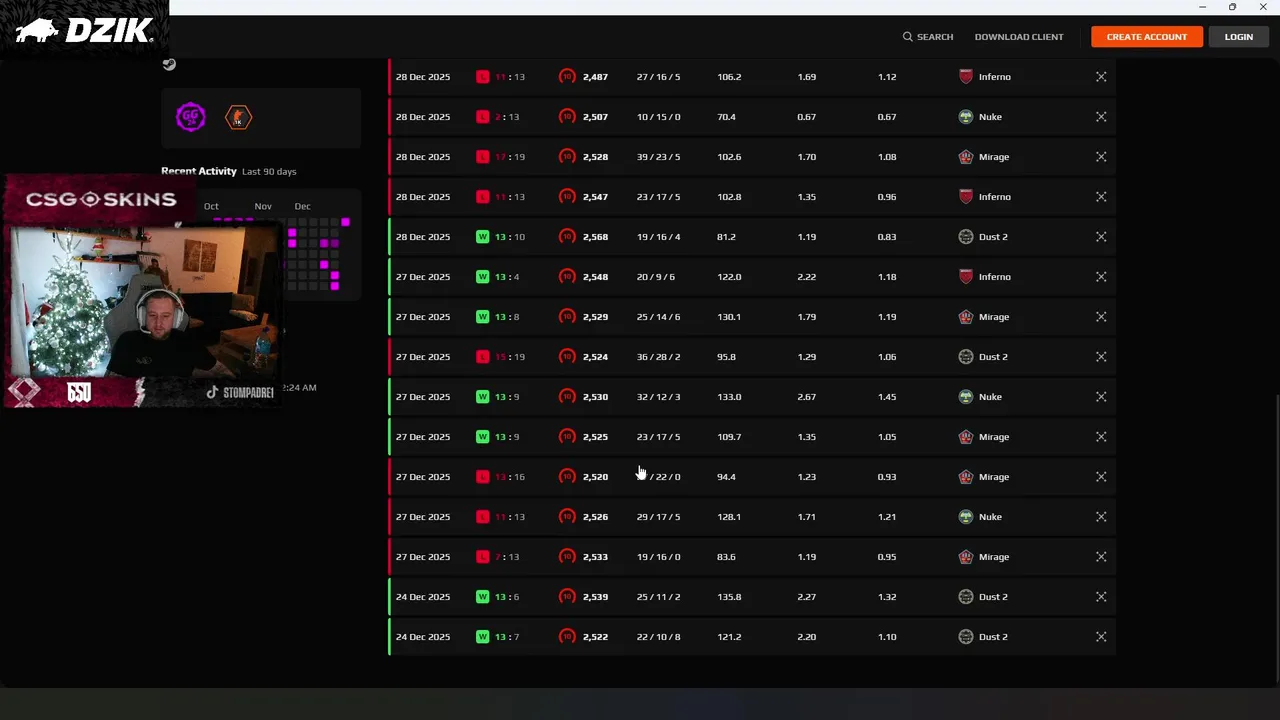Click level 10 skill icon beside 2,533
The image size is (1280, 720).
click(x=567, y=557)
